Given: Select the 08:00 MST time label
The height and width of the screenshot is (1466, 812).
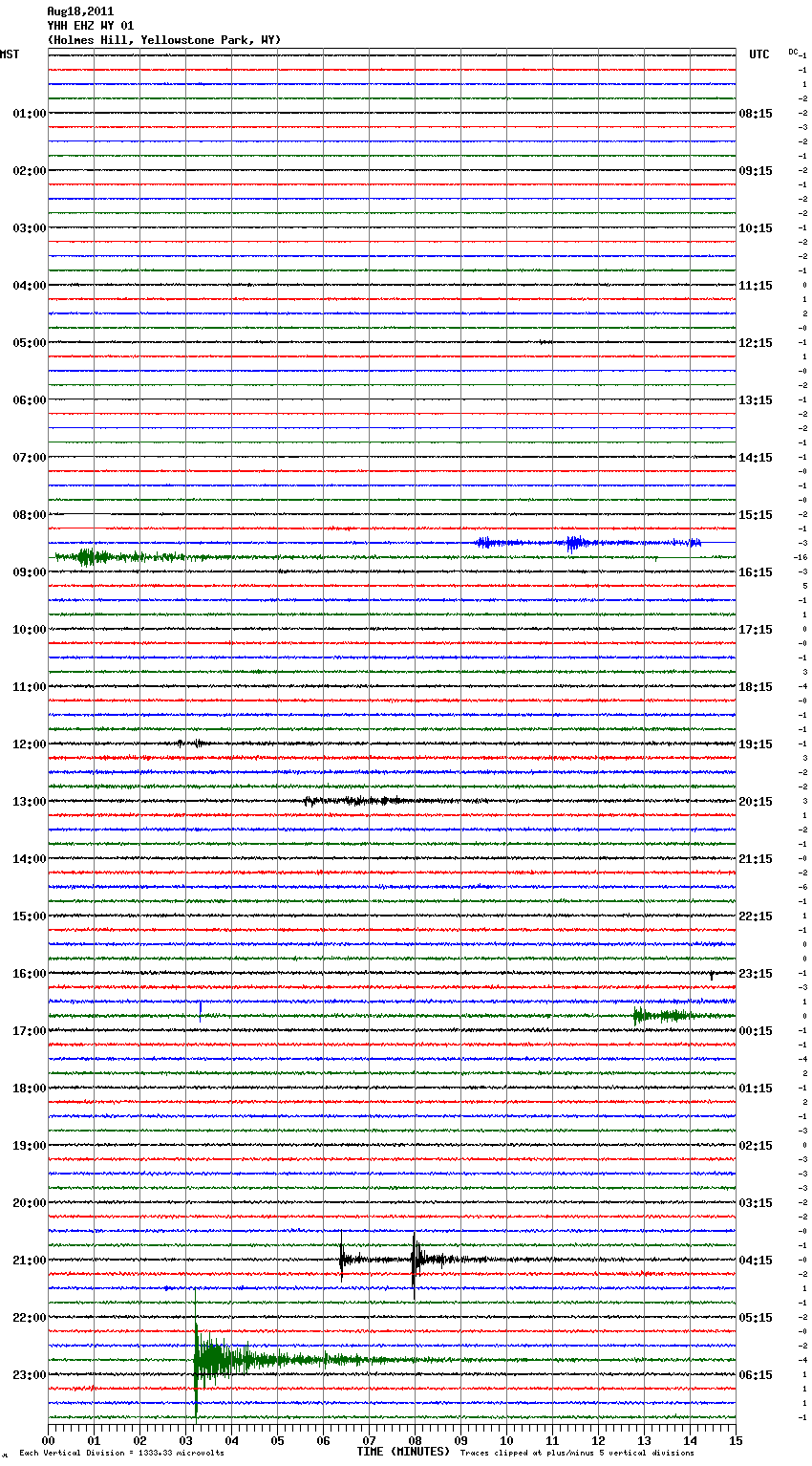Looking at the screenshot, I should pyautogui.click(x=30, y=515).
